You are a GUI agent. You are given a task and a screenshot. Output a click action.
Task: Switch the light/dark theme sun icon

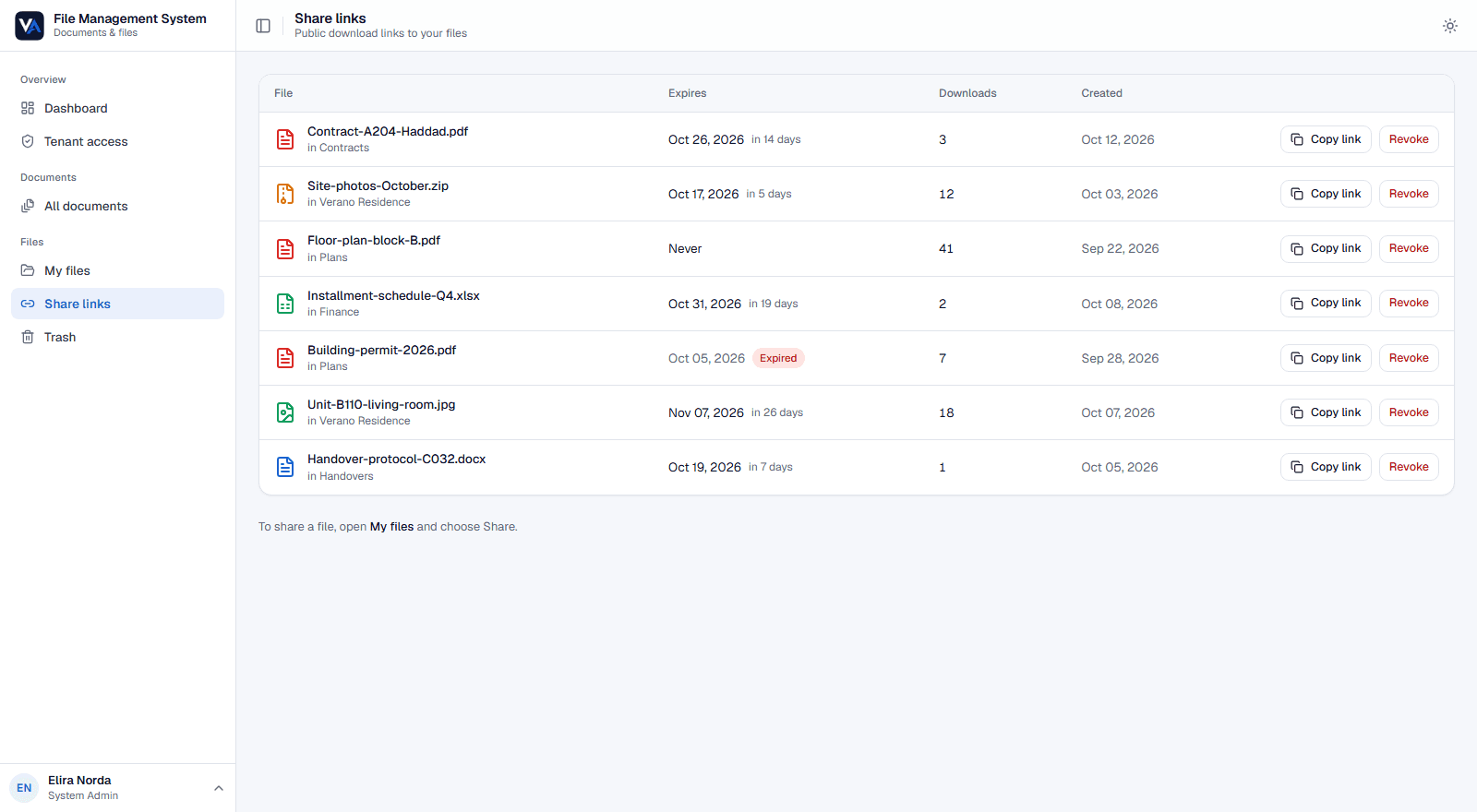coord(1450,26)
